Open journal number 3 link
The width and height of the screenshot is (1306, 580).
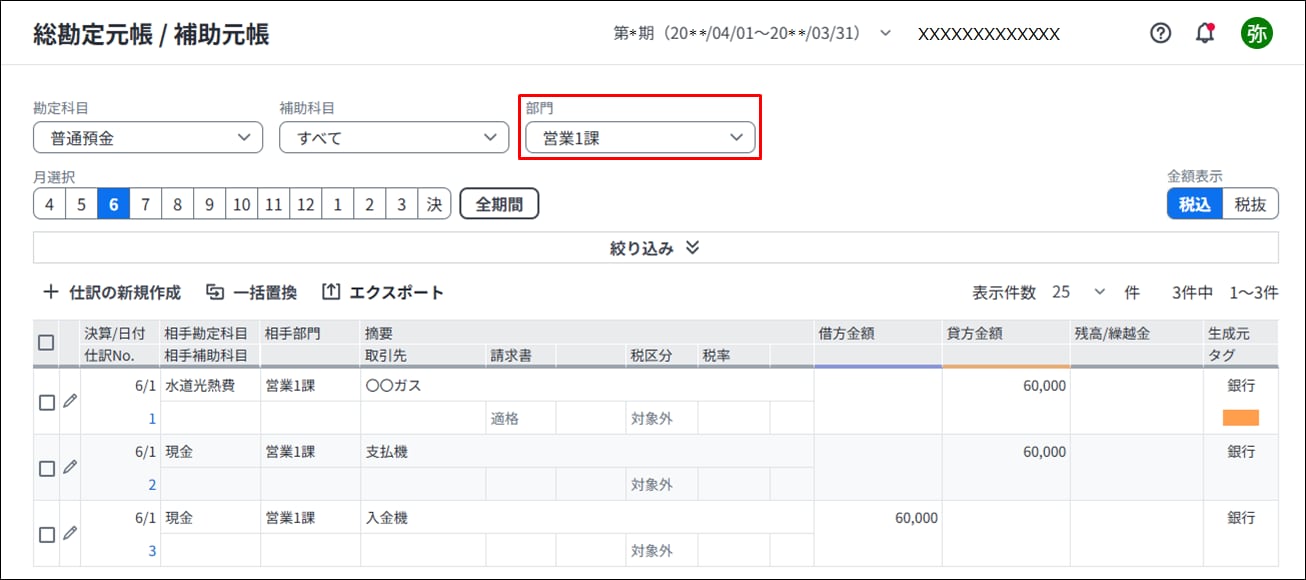coord(152,550)
